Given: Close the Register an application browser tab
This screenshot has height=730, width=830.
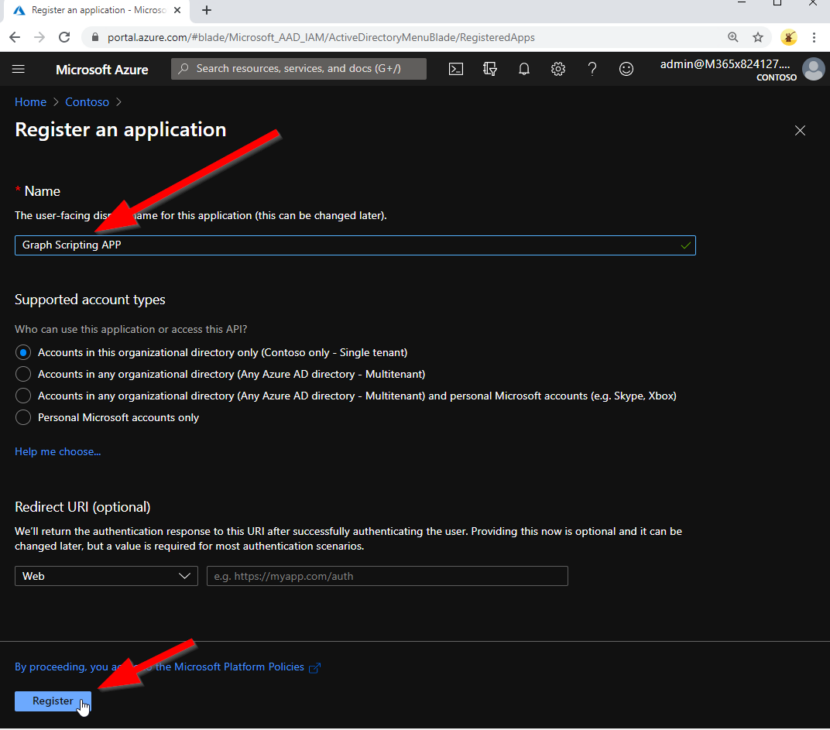Looking at the screenshot, I should click(177, 10).
